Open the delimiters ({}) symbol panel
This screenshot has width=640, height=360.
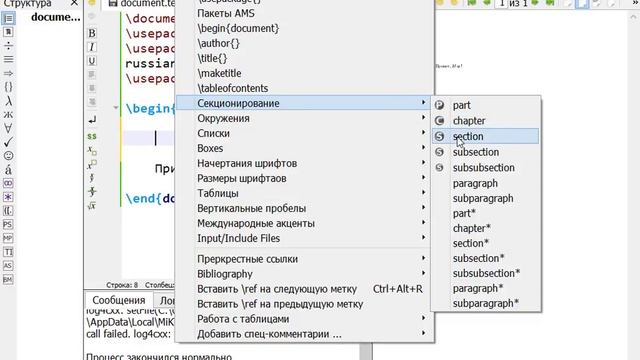click(x=8, y=87)
